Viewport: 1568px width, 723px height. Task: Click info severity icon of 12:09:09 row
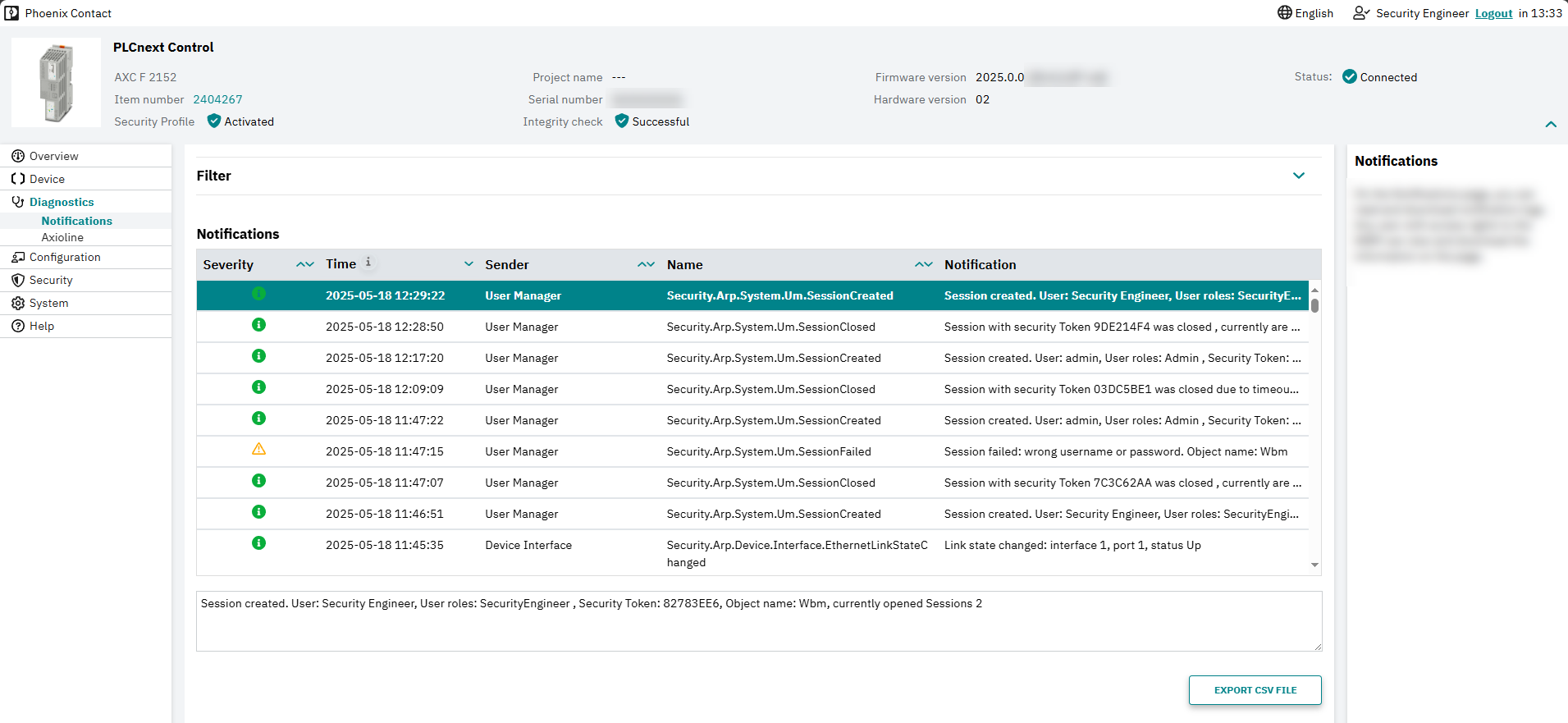258,387
